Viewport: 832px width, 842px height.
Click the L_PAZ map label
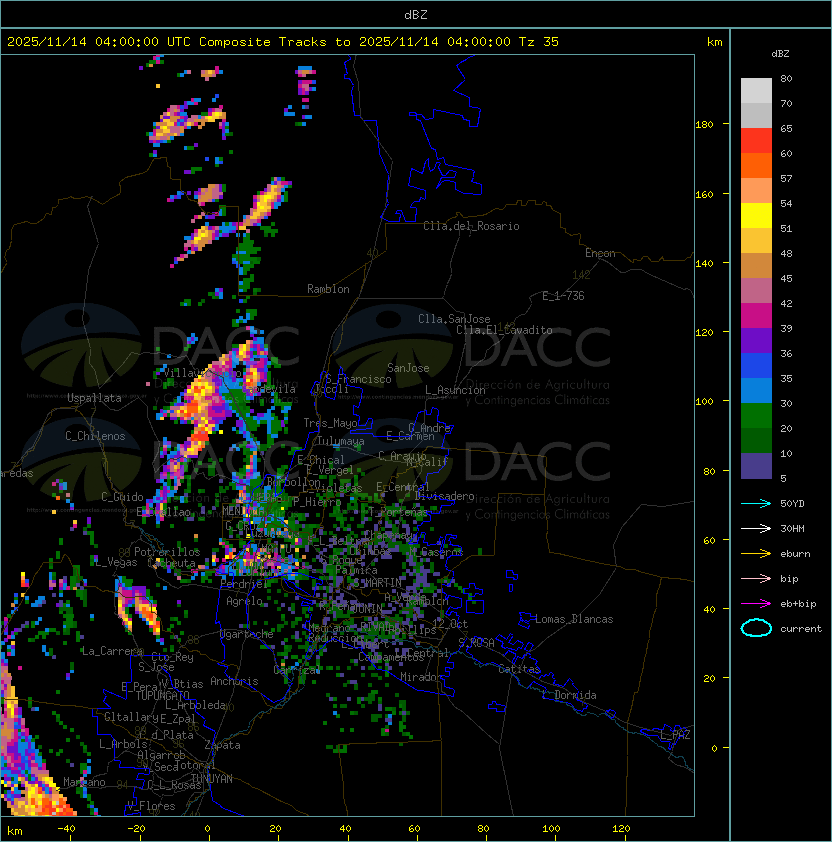click(675, 735)
